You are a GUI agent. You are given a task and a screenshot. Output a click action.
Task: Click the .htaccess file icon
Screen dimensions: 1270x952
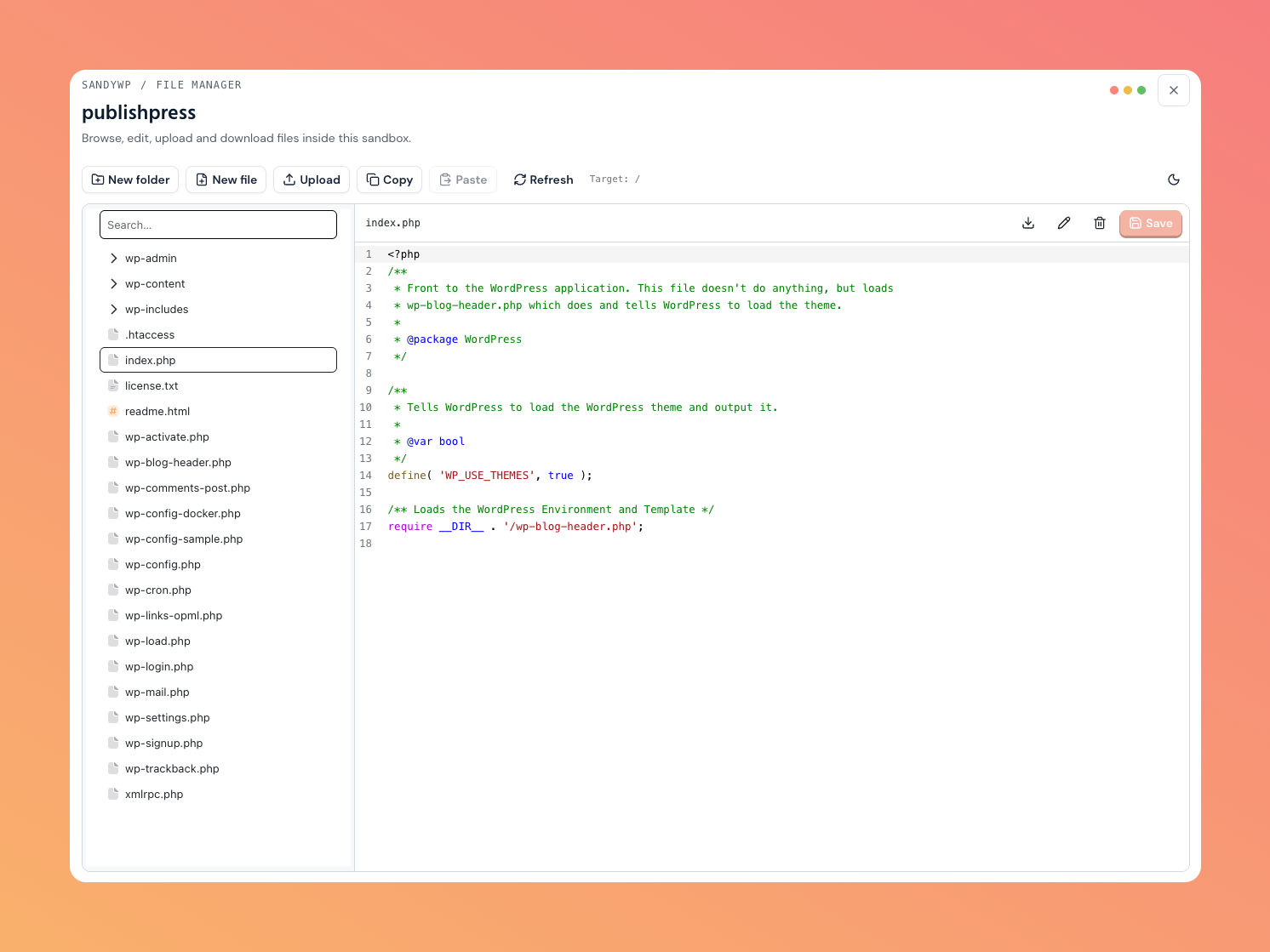tap(113, 335)
